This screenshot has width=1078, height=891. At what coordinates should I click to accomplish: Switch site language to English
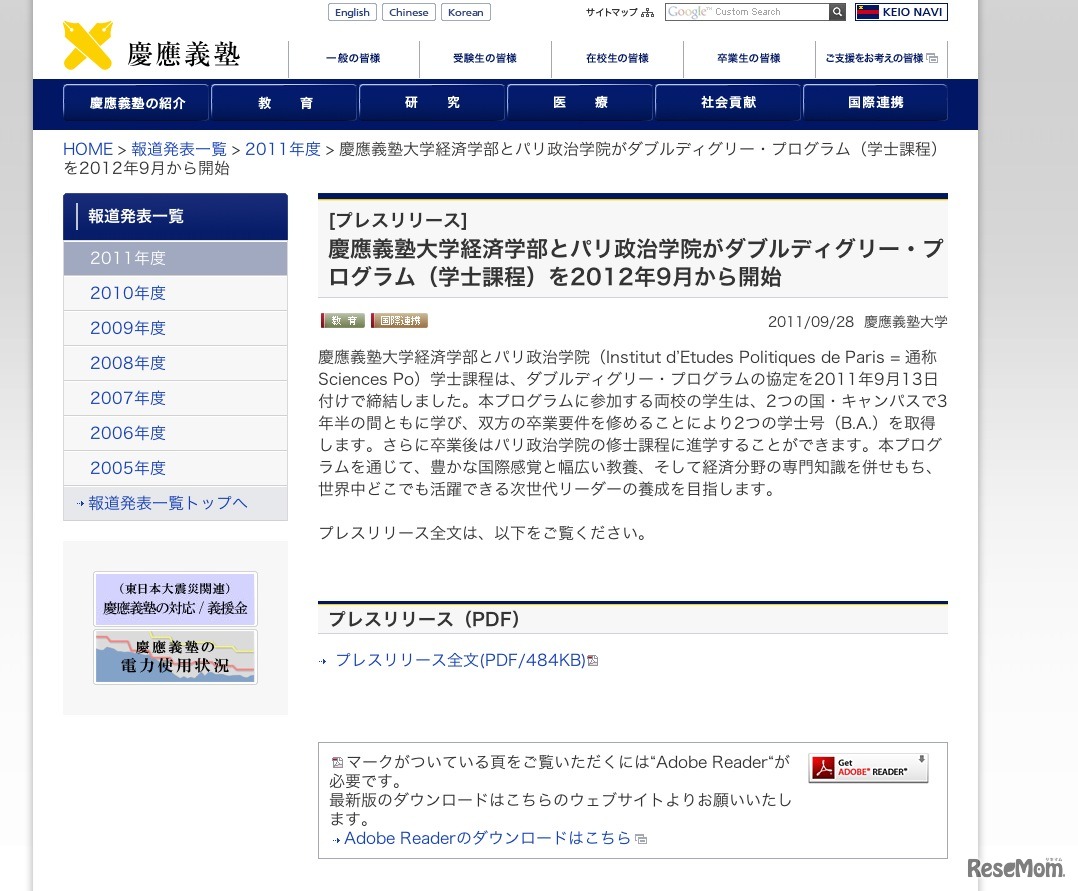pyautogui.click(x=352, y=12)
